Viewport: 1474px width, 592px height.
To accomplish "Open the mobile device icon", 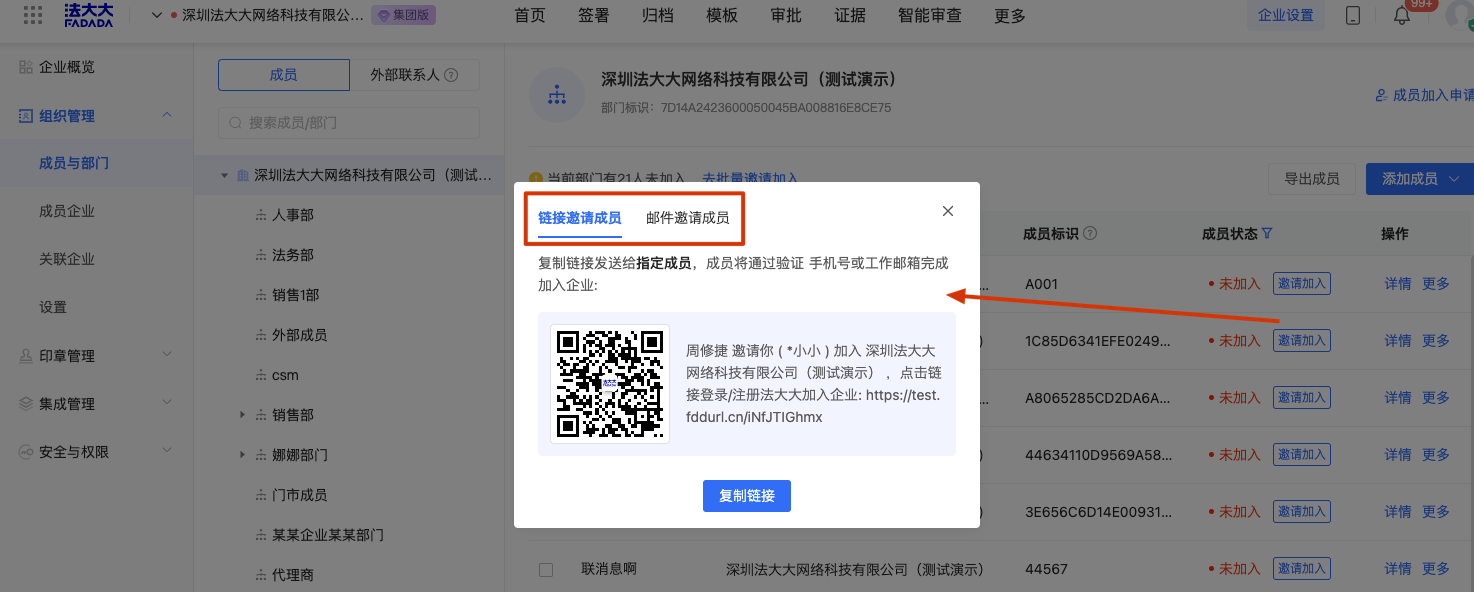I will (x=1353, y=15).
